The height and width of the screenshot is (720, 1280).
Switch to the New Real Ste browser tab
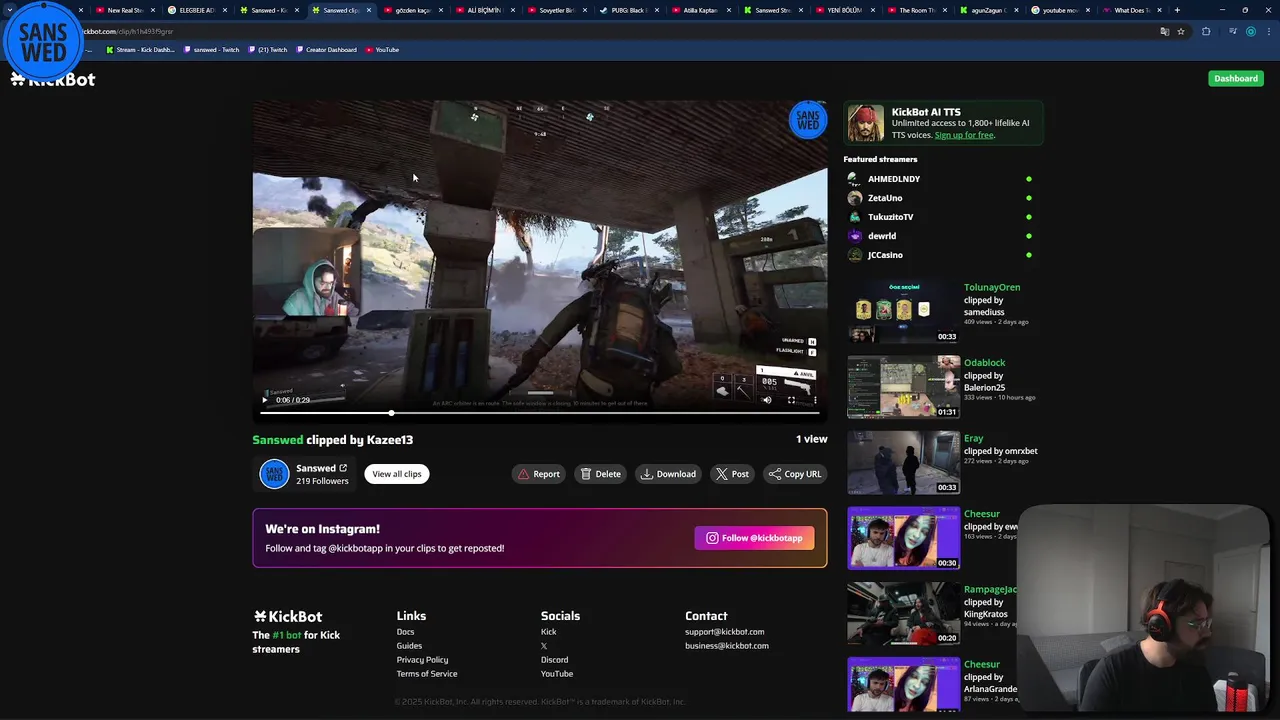pos(124,10)
